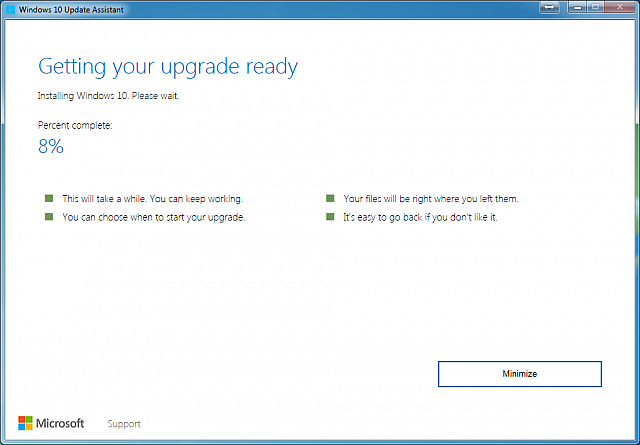Click the Windows logo in title bar
The width and height of the screenshot is (640, 445).
pos(11,9)
